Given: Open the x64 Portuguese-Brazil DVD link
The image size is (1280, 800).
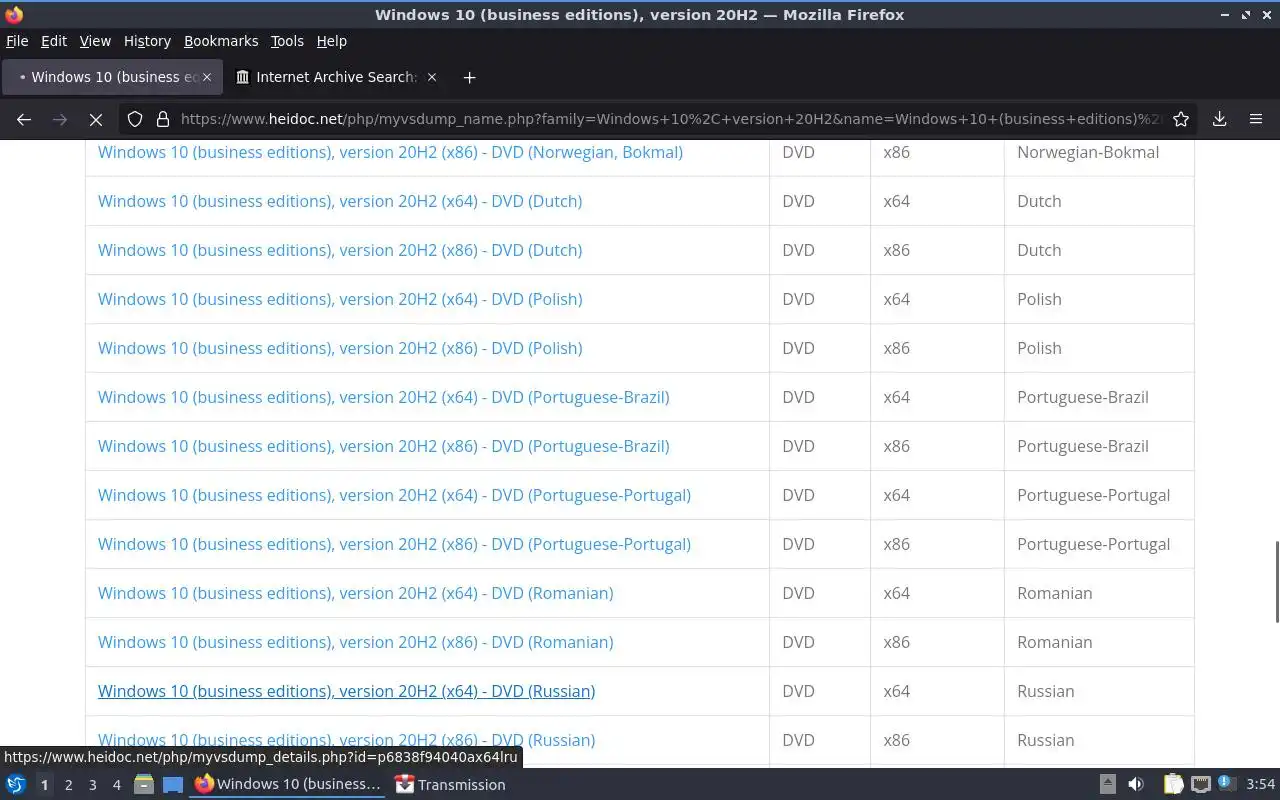Looking at the screenshot, I should pos(384,397).
